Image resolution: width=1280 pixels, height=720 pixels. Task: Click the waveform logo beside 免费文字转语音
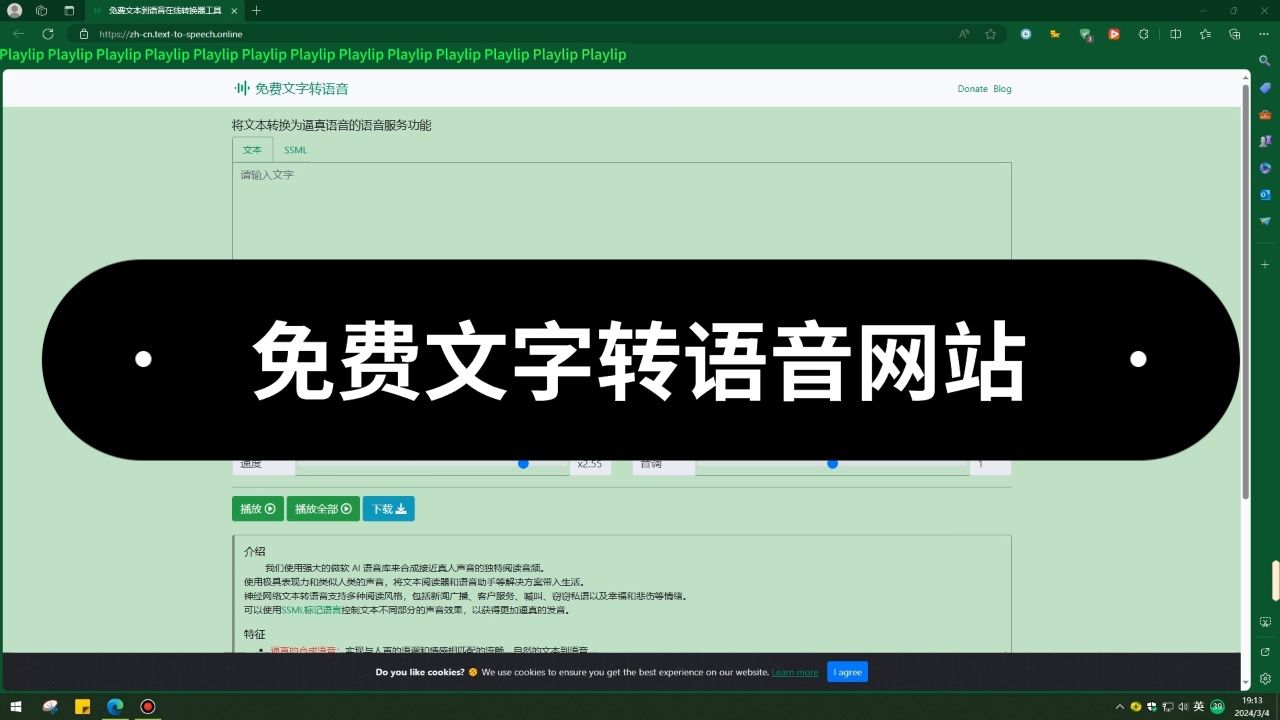click(x=240, y=88)
